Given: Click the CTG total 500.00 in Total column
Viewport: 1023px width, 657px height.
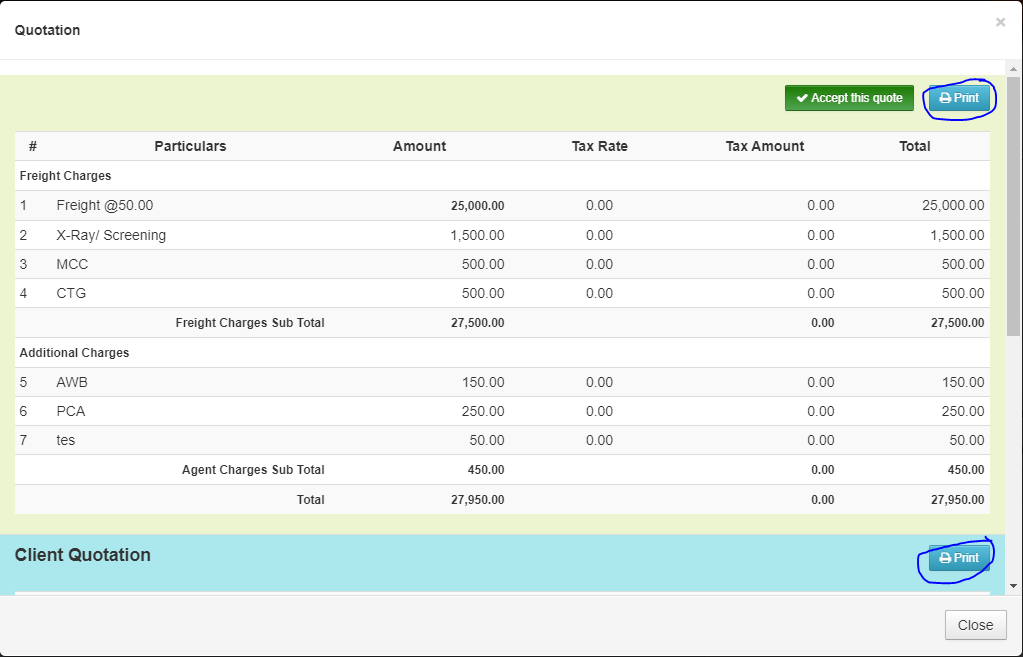Looking at the screenshot, I should coord(963,294).
